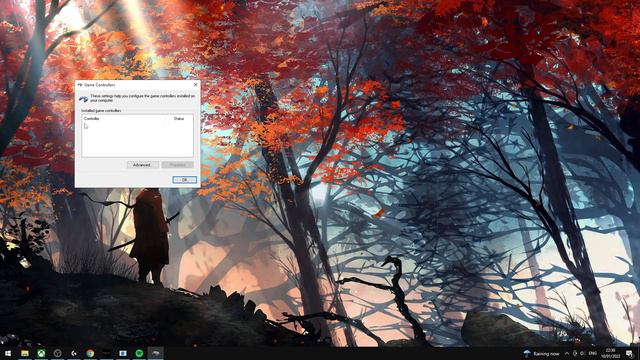Open File Explorer from the taskbar
The width and height of the screenshot is (640, 360).
coord(25,353)
